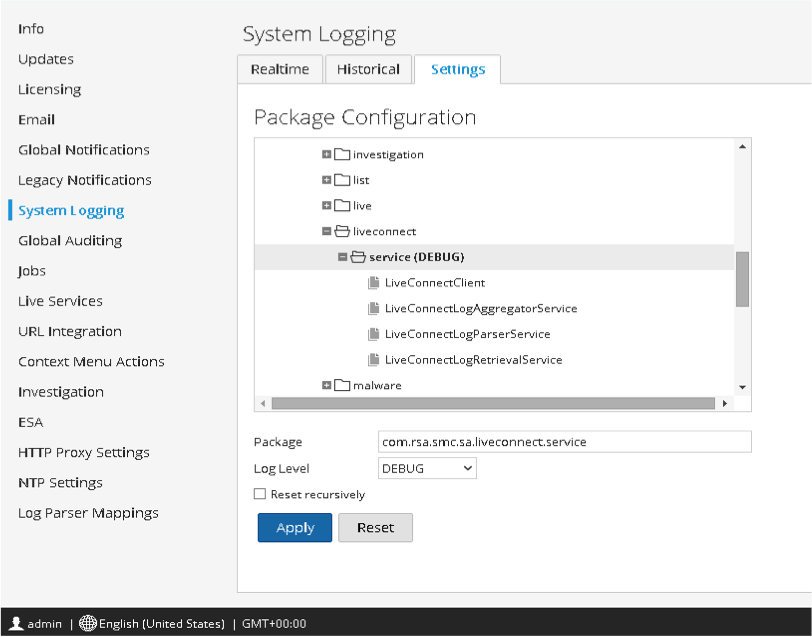Open Global Auditing in the sidebar
This screenshot has height=637, width=812.
[x=70, y=241]
